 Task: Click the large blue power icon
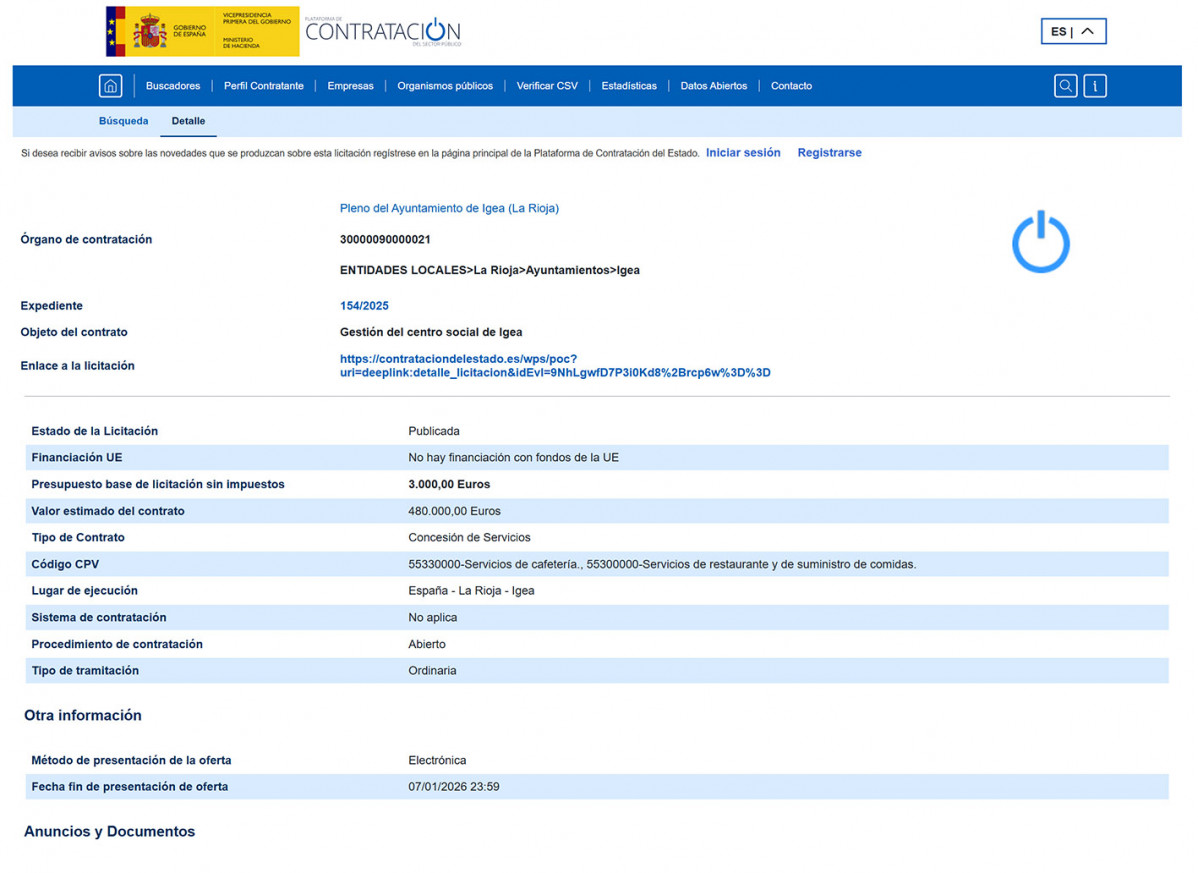pos(1040,242)
